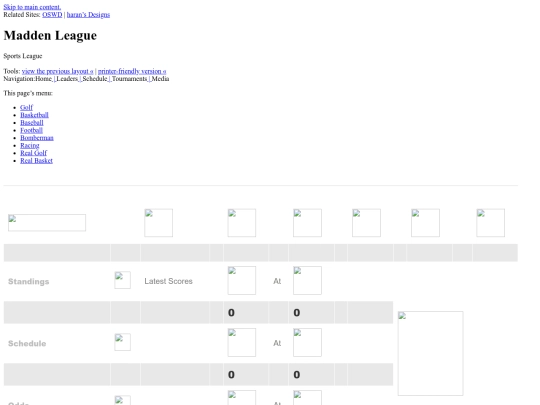This screenshot has height=405, width=540.
Task: Open Media in the Navigation line
Action: click(x=160, y=79)
